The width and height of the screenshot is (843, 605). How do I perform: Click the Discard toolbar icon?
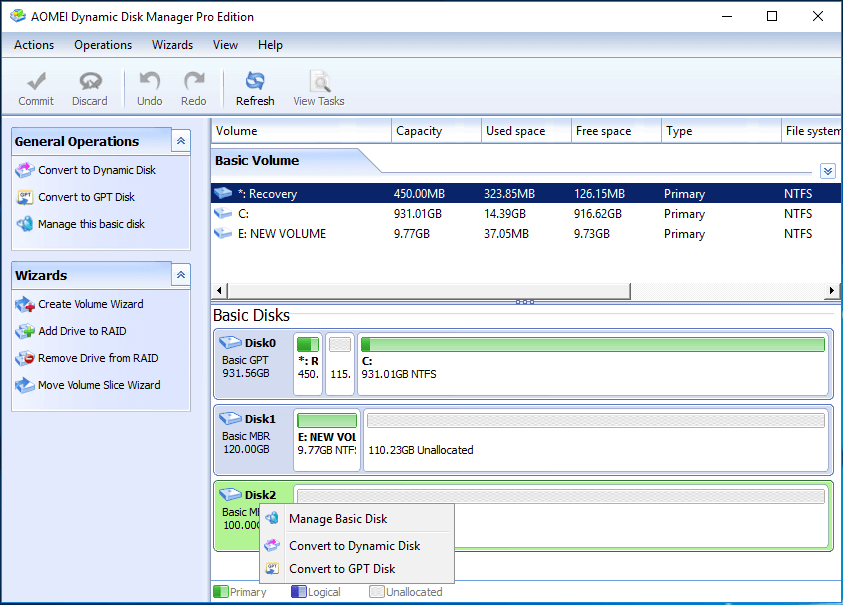click(90, 82)
